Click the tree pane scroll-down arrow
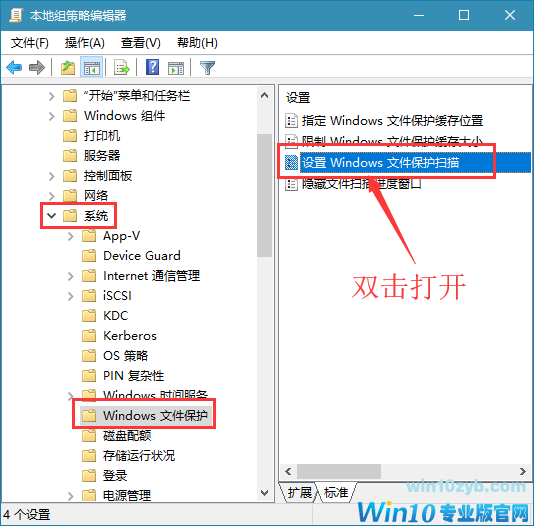The image size is (534, 526). point(265,493)
